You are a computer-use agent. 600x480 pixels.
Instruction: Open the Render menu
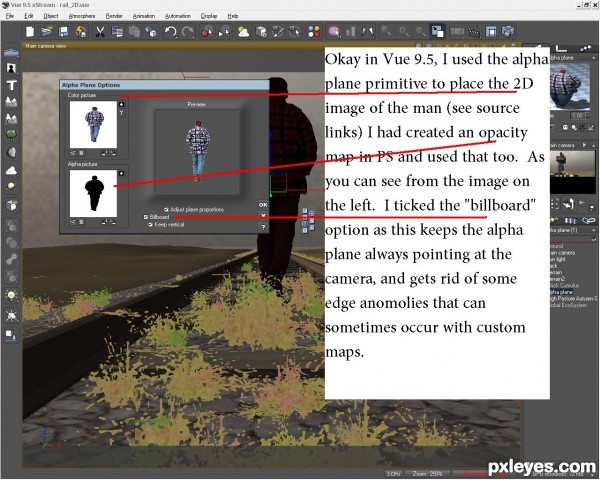114,16
